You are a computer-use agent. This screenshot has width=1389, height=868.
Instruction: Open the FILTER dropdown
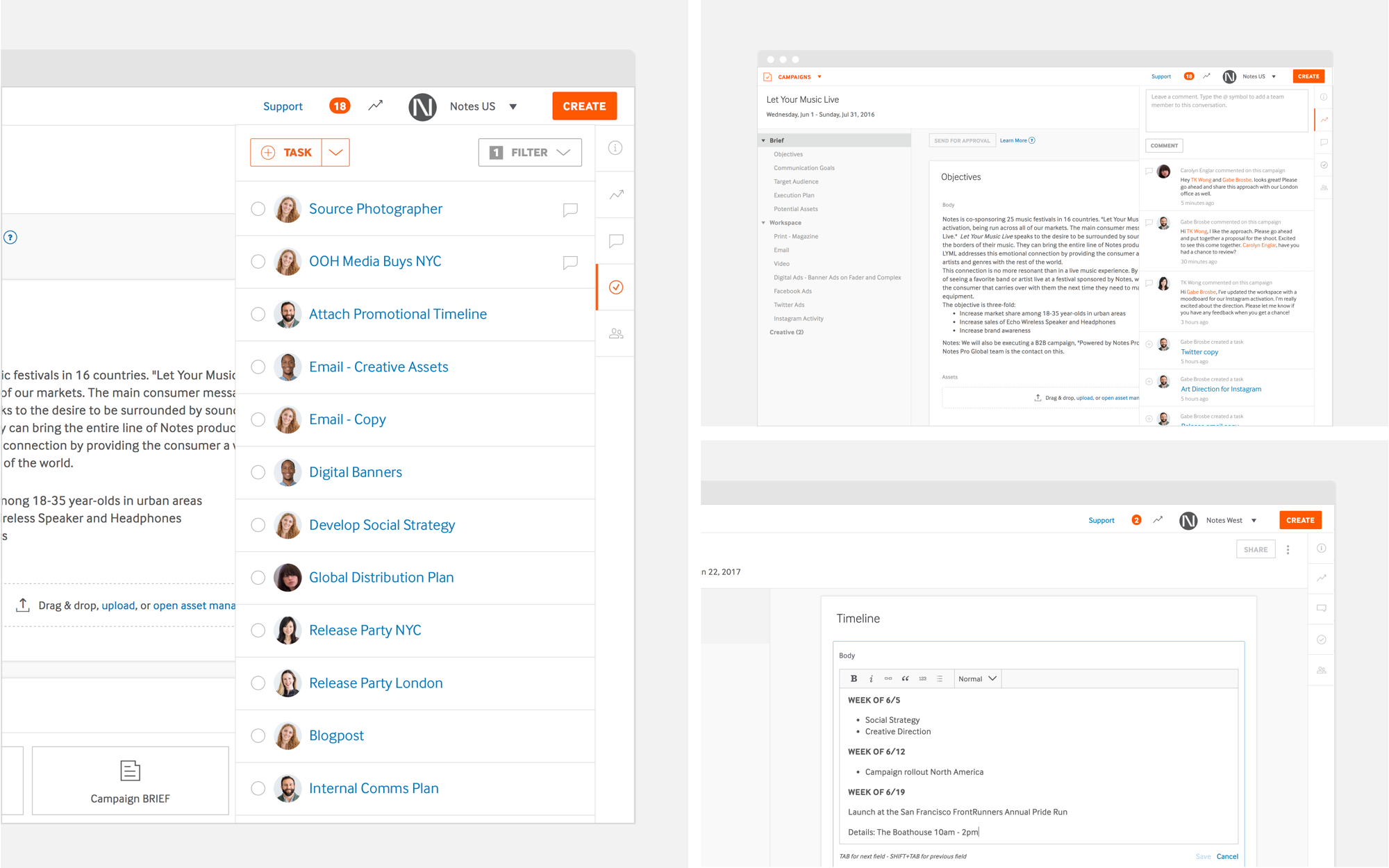(530, 152)
